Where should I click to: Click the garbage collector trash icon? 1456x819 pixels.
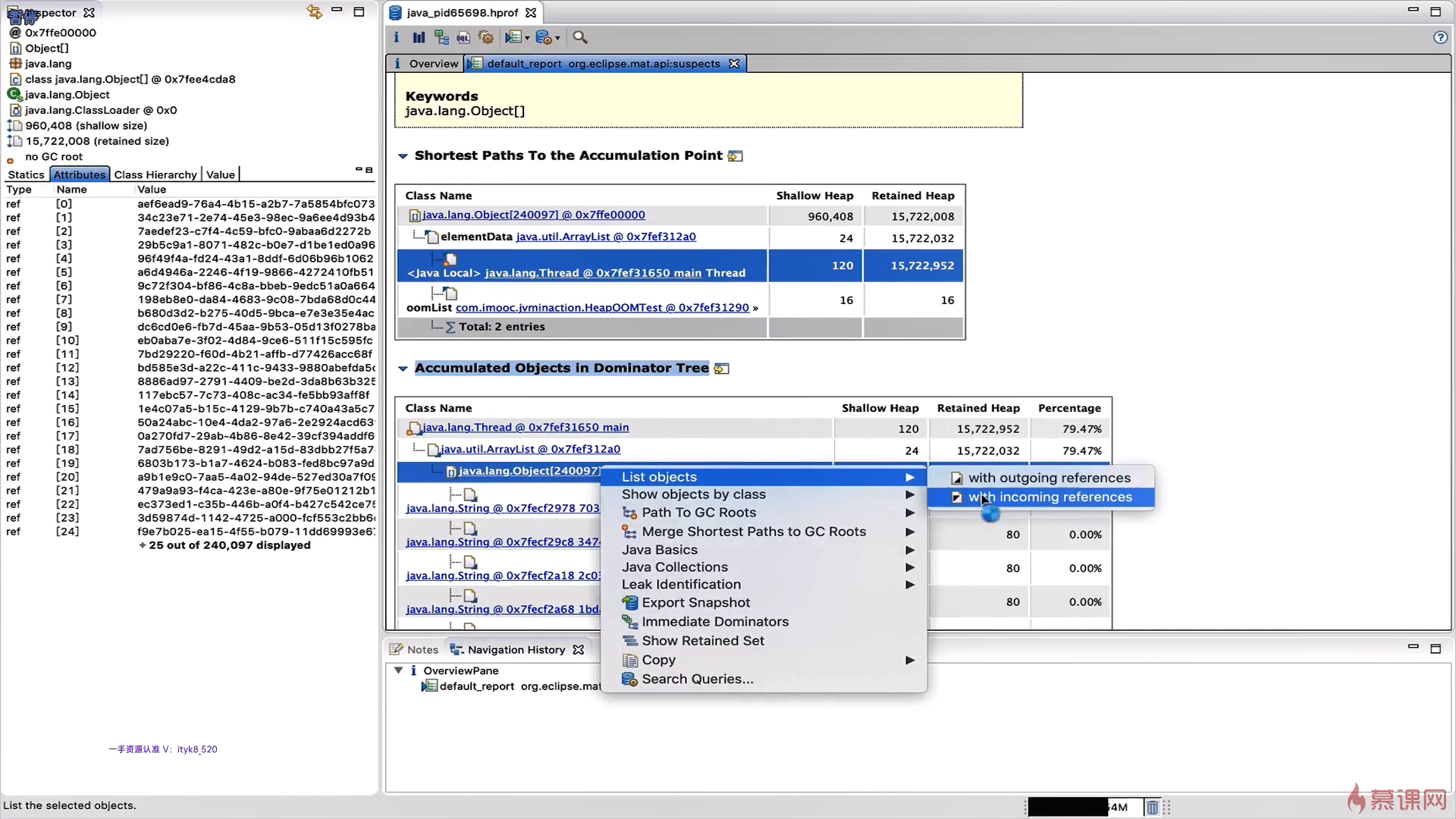click(x=1152, y=808)
